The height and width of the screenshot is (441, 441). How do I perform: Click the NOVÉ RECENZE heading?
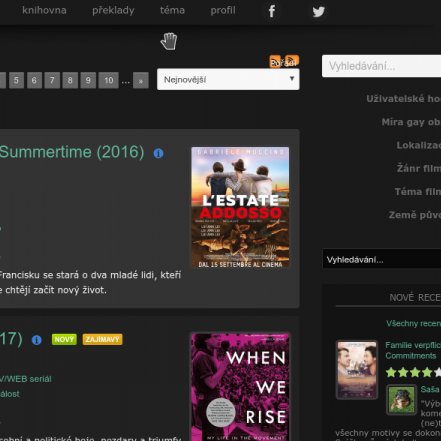tap(415, 297)
